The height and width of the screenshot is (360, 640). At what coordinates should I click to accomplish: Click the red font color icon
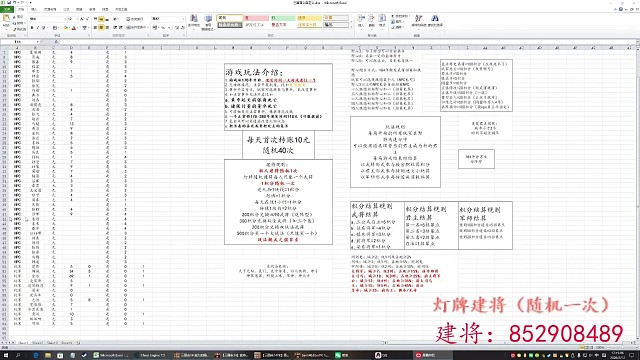pos(74,28)
